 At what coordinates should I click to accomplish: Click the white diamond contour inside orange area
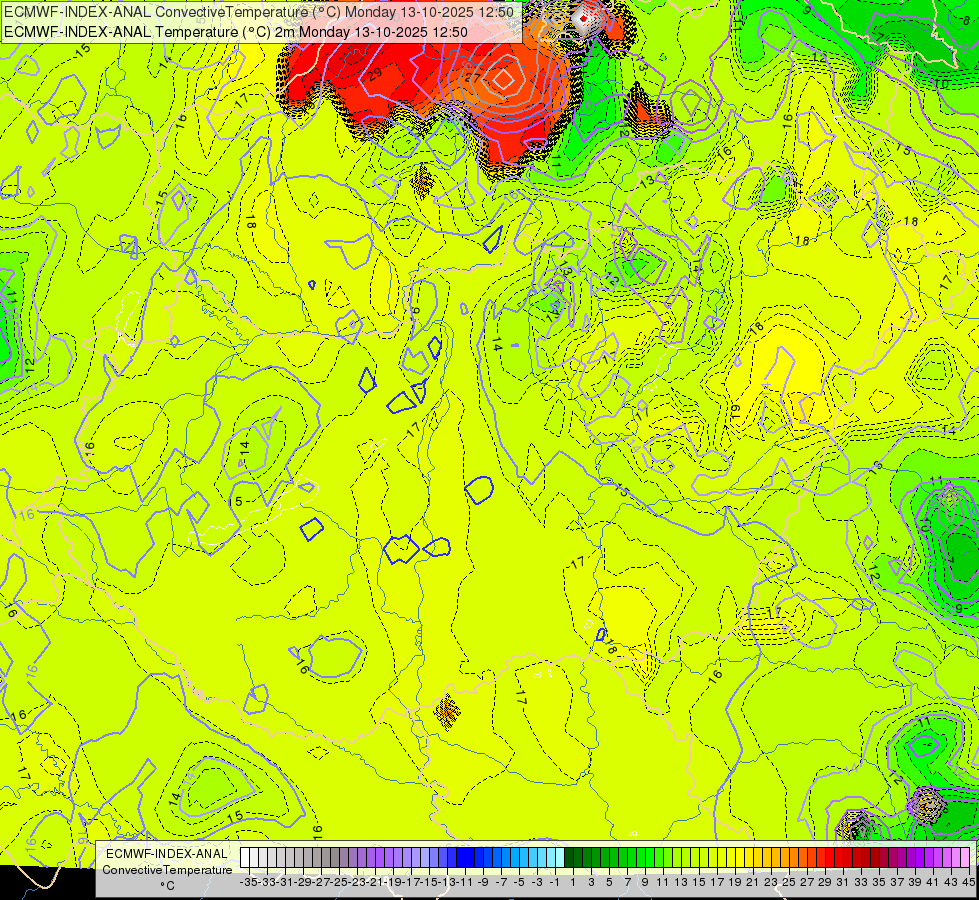click(504, 77)
